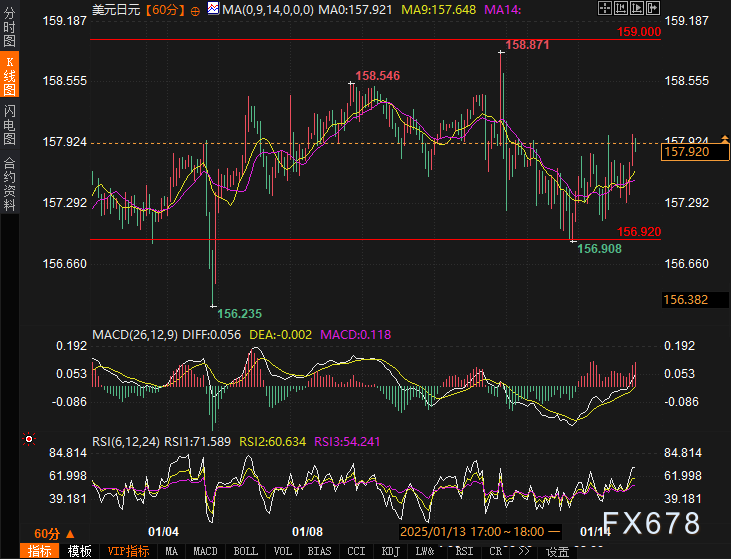This screenshot has height=559, width=731.
Task: Click the VIP指标 button
Action: [127, 551]
